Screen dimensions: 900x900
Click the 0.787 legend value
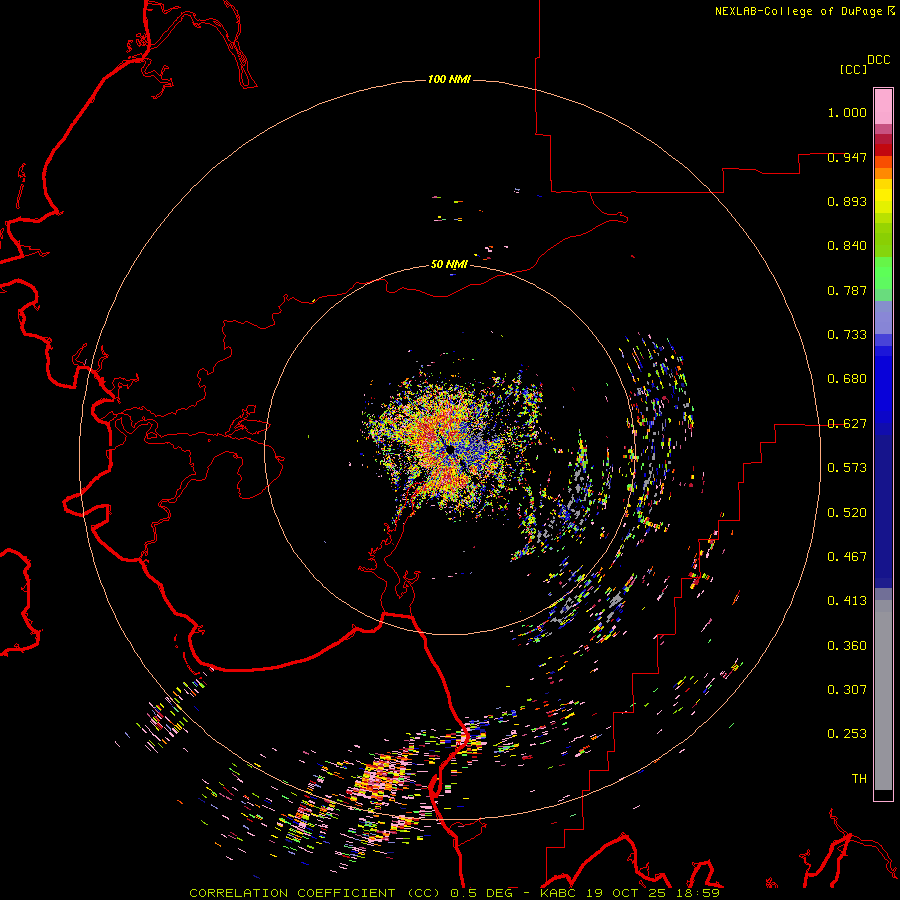(847, 290)
